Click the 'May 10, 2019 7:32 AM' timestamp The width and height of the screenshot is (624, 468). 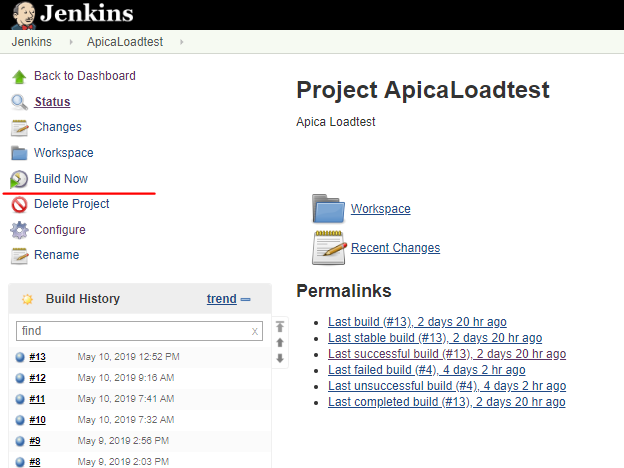[126, 420]
